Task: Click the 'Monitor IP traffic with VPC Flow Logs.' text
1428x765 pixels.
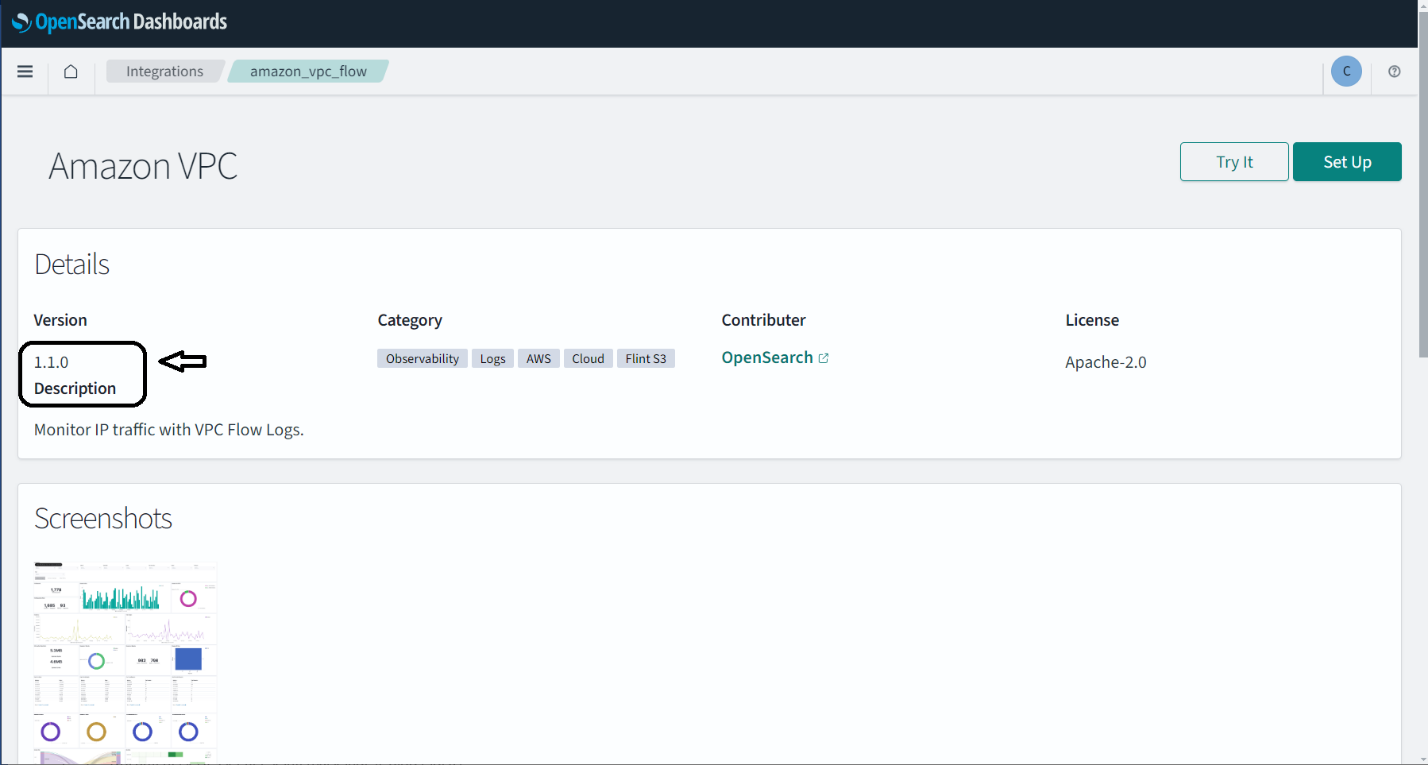Action: [x=169, y=430]
